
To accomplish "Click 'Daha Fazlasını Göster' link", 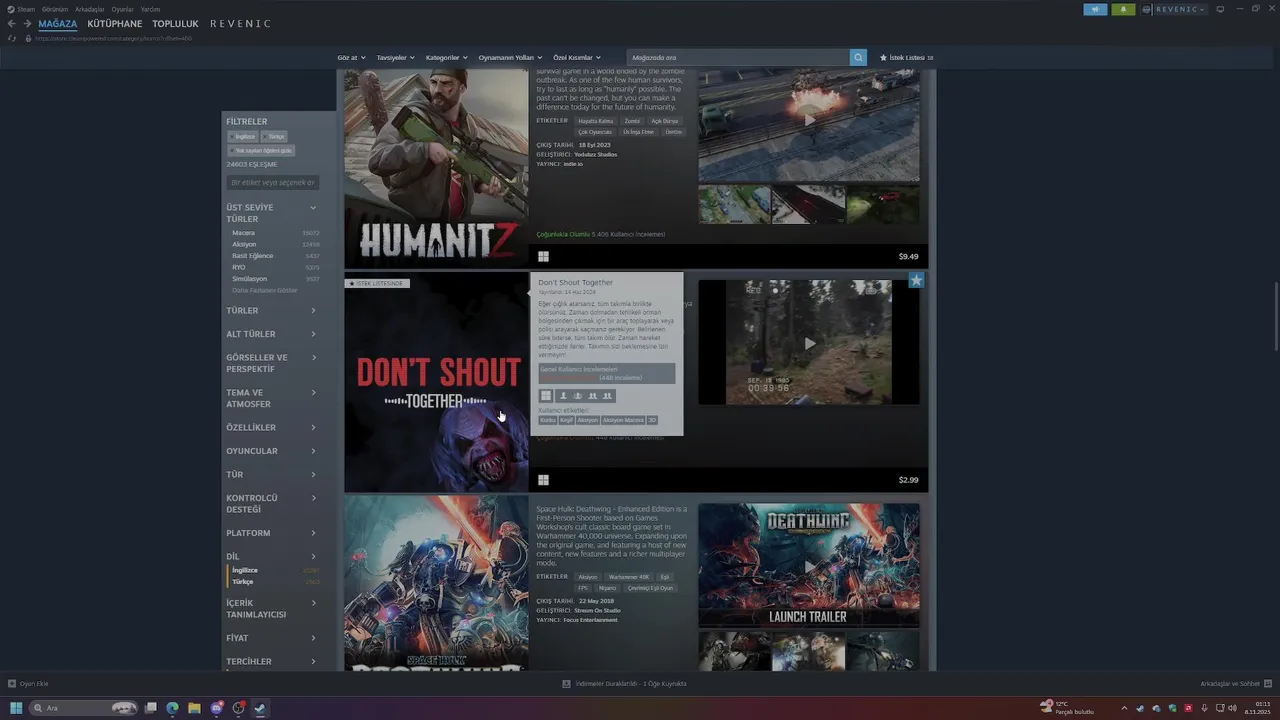I will [265, 290].
